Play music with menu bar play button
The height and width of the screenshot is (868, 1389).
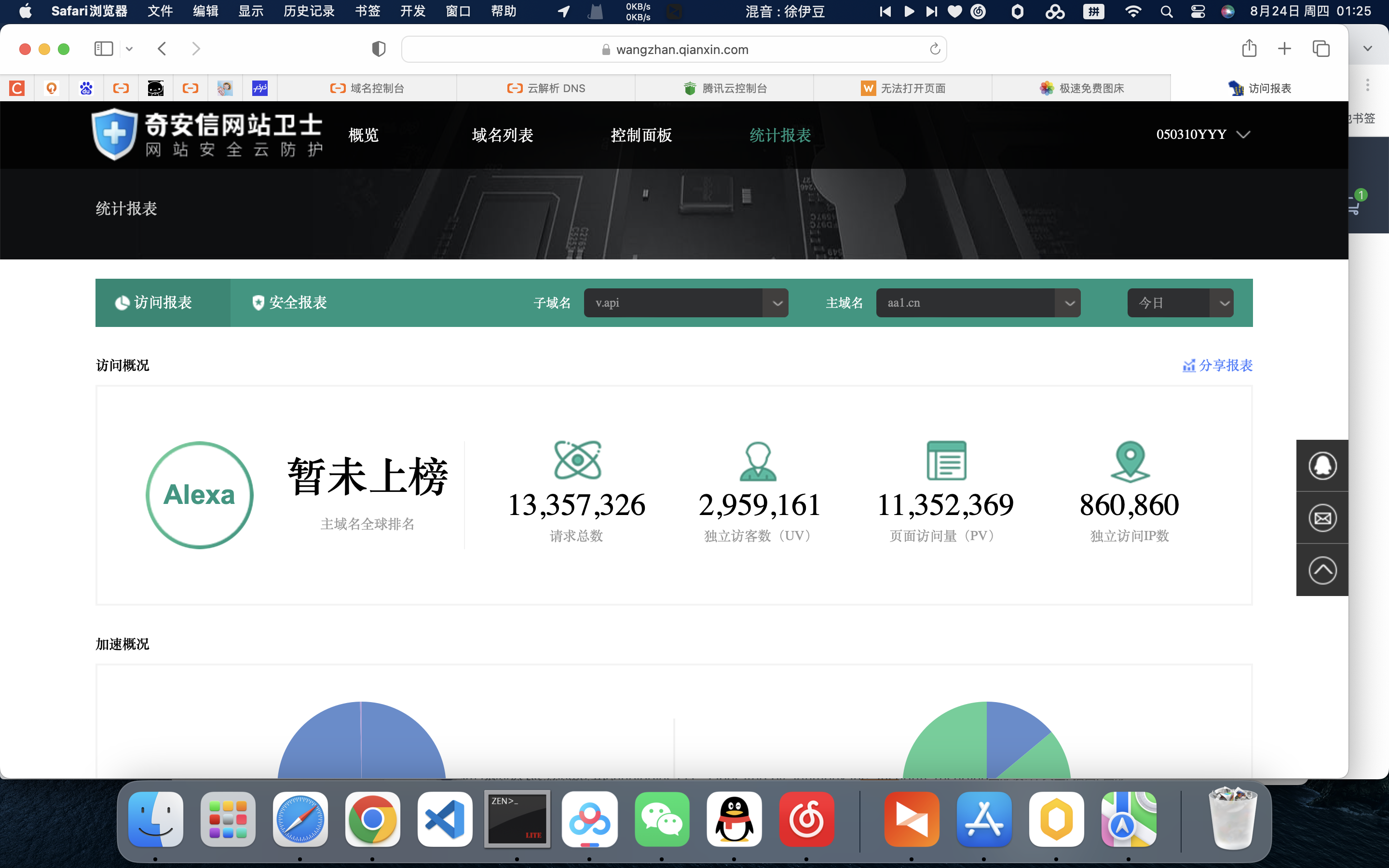coord(909,12)
